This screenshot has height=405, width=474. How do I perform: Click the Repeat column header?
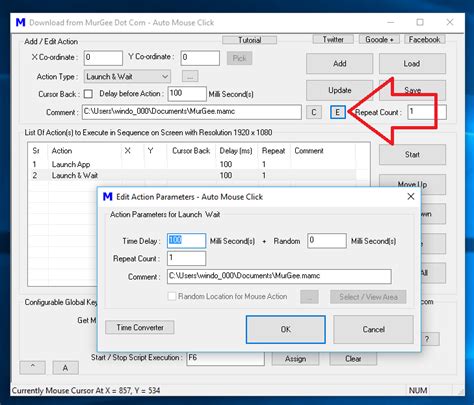(274, 151)
